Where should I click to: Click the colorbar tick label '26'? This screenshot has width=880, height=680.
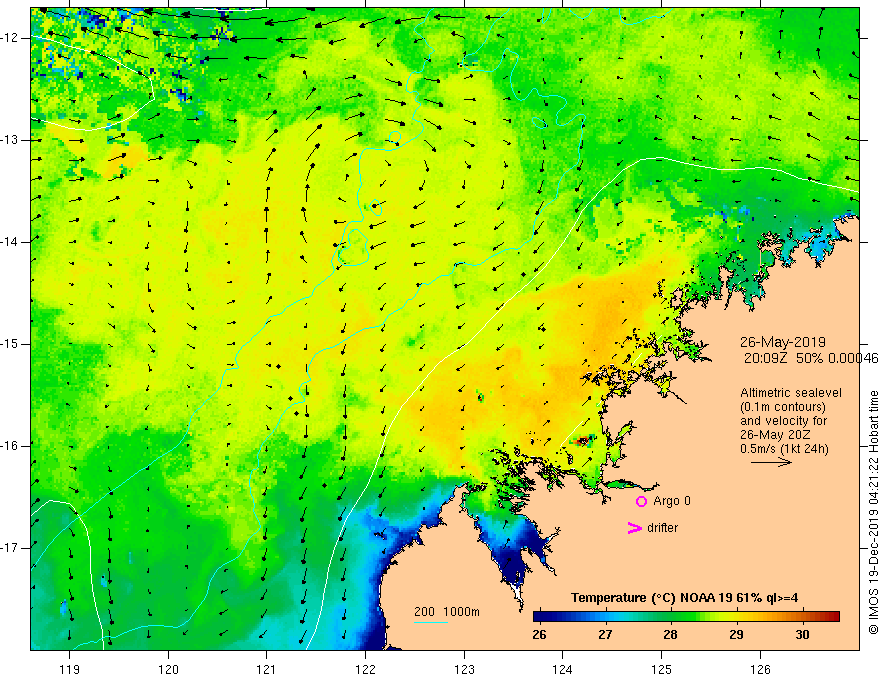pyautogui.click(x=539, y=635)
